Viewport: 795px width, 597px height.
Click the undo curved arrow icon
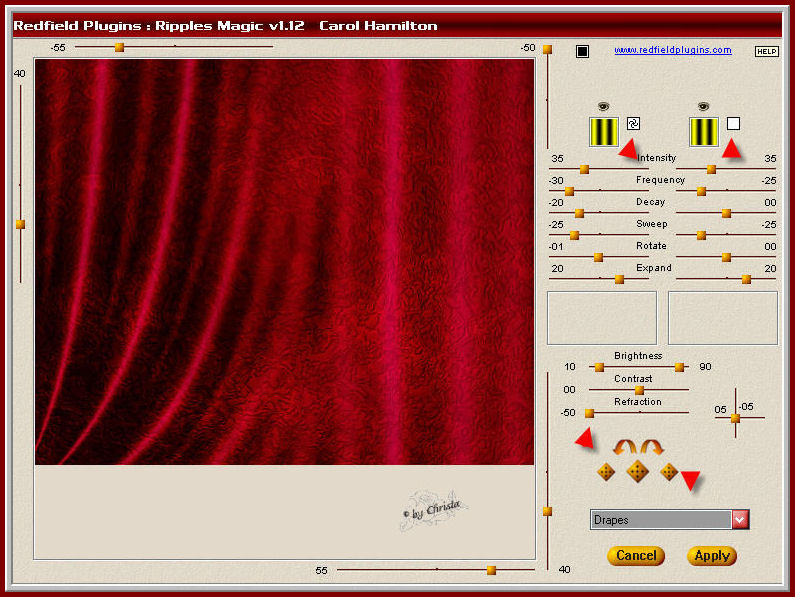625,447
